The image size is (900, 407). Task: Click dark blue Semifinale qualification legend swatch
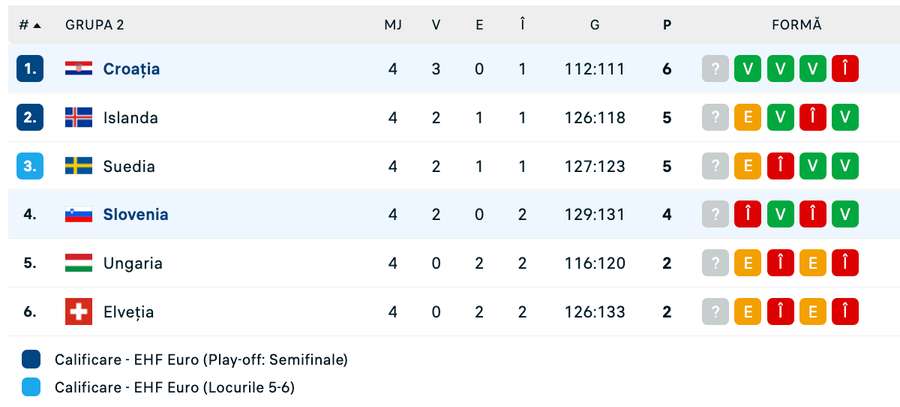(31, 359)
